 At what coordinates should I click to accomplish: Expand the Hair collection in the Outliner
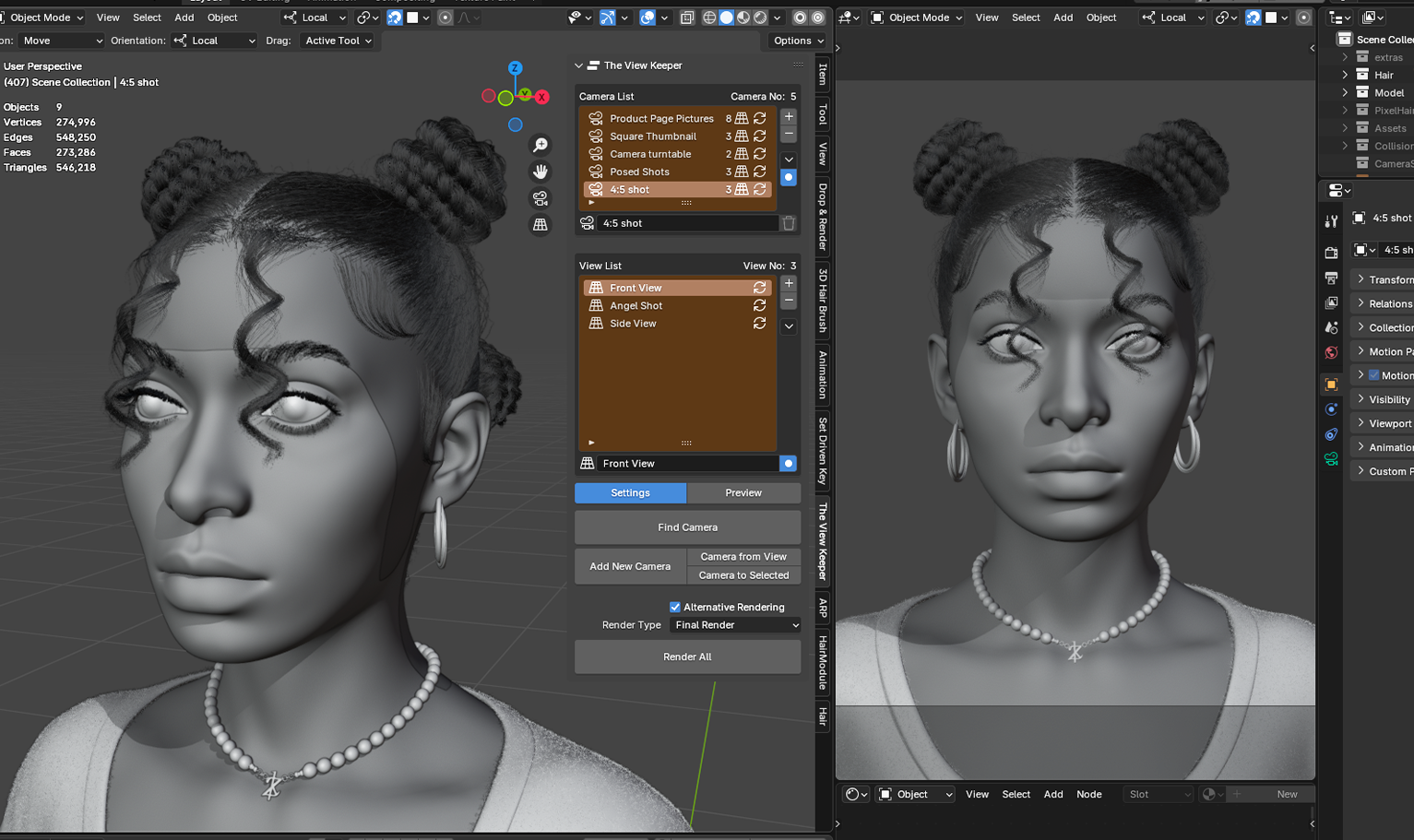click(1347, 75)
